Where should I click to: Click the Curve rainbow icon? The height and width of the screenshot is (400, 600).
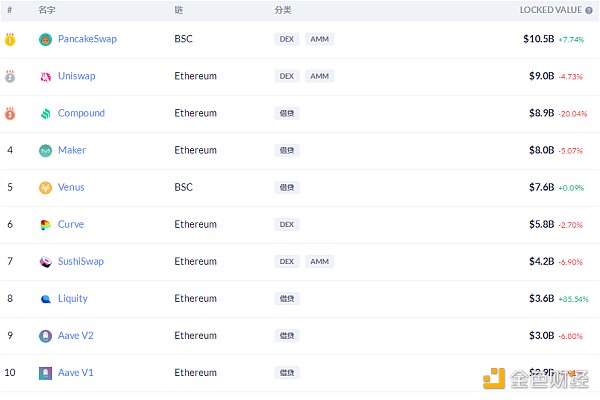coord(45,225)
